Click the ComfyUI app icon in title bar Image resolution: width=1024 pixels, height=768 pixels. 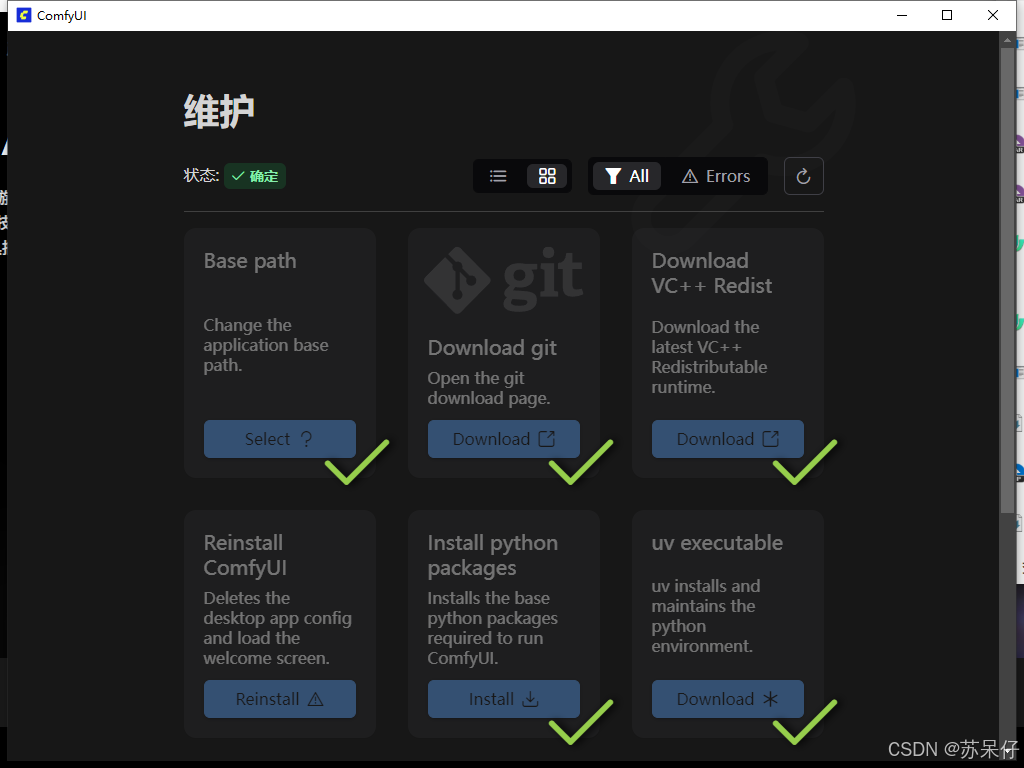pyautogui.click(x=24, y=15)
